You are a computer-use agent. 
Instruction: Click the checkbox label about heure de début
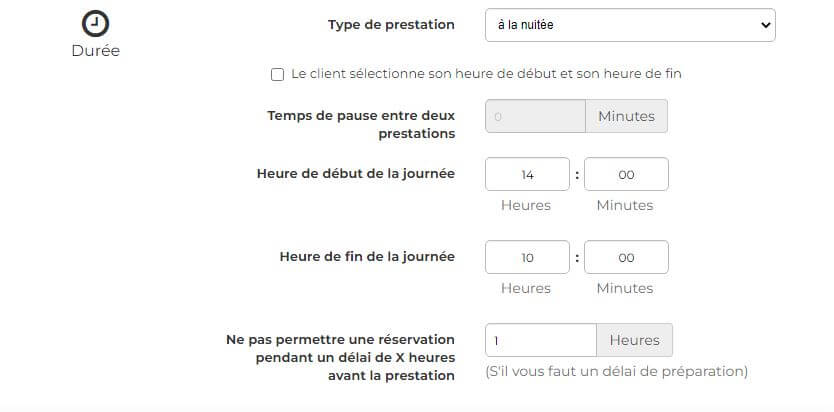pos(486,74)
